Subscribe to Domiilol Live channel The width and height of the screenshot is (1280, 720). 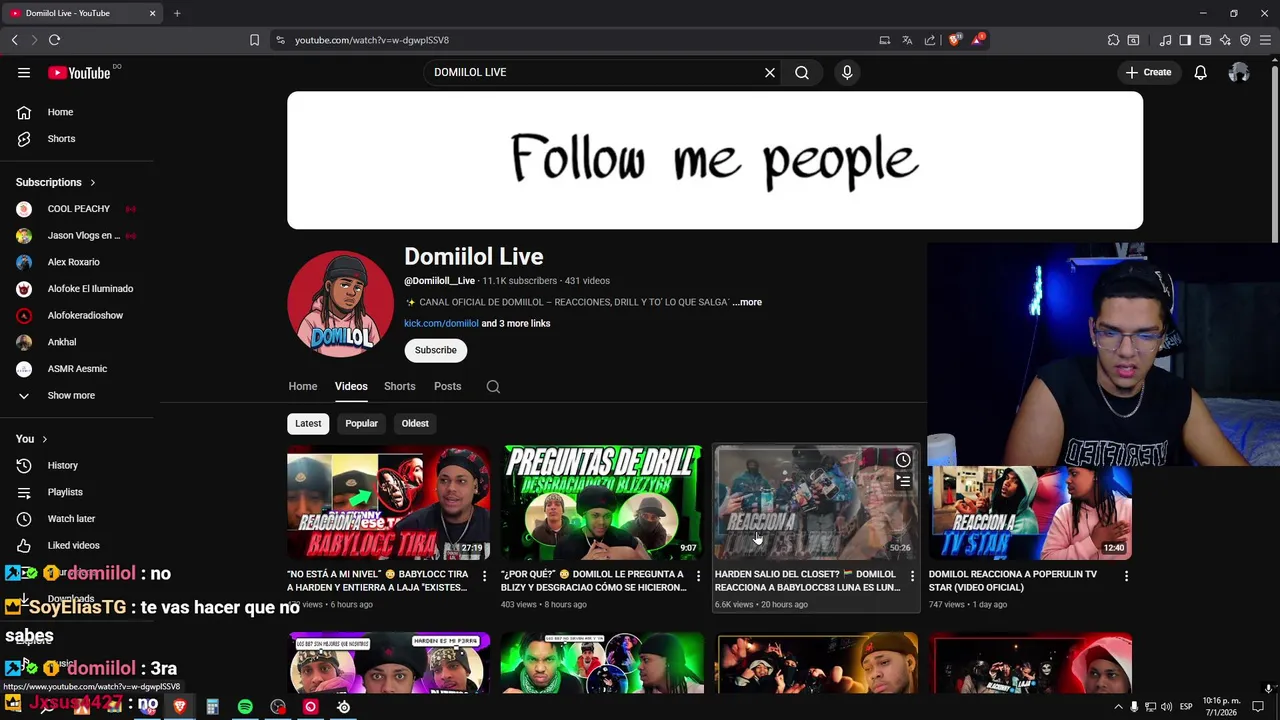[435, 350]
